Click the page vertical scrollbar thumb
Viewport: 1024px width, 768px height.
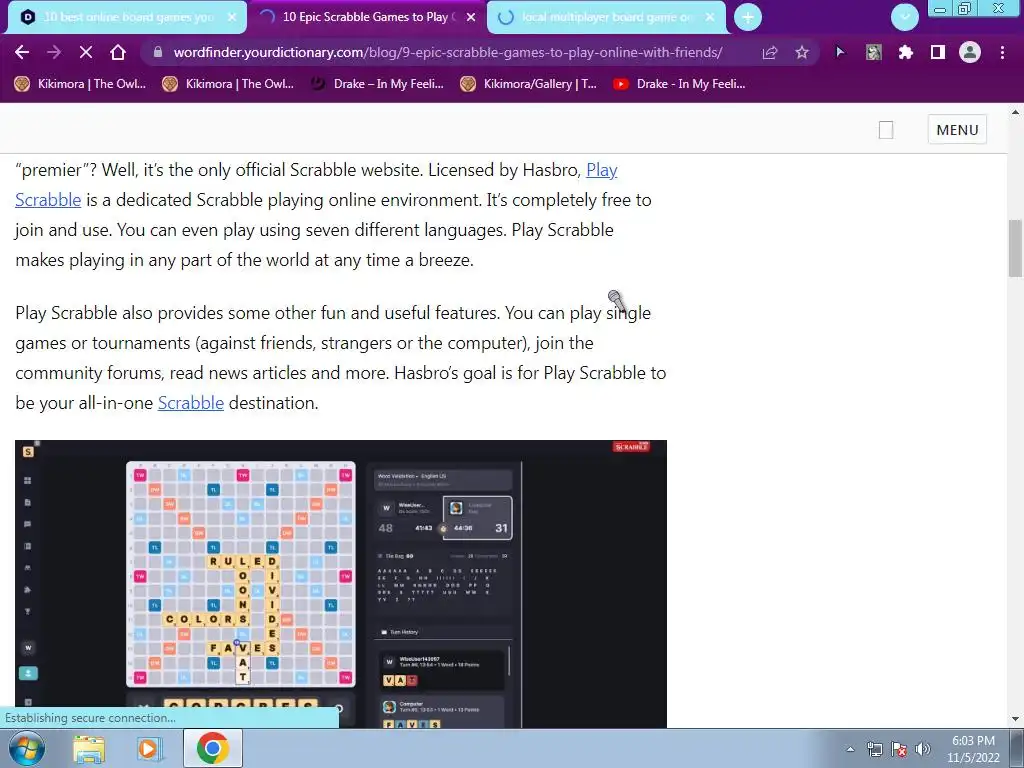1015,248
